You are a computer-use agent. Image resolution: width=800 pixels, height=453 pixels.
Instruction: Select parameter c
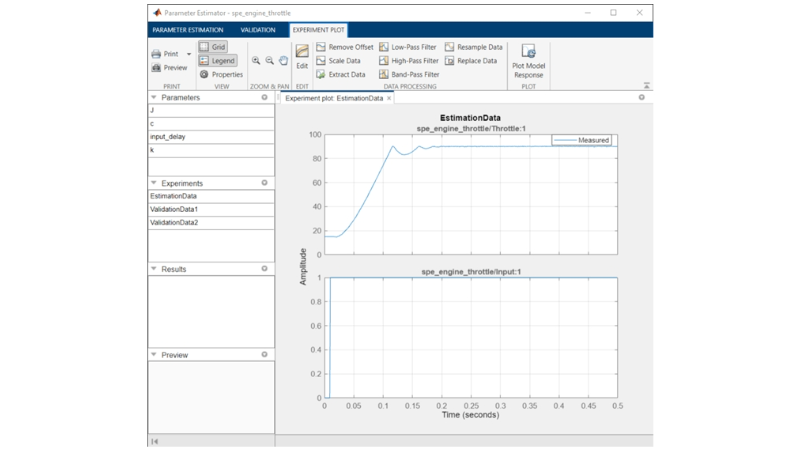(211, 123)
